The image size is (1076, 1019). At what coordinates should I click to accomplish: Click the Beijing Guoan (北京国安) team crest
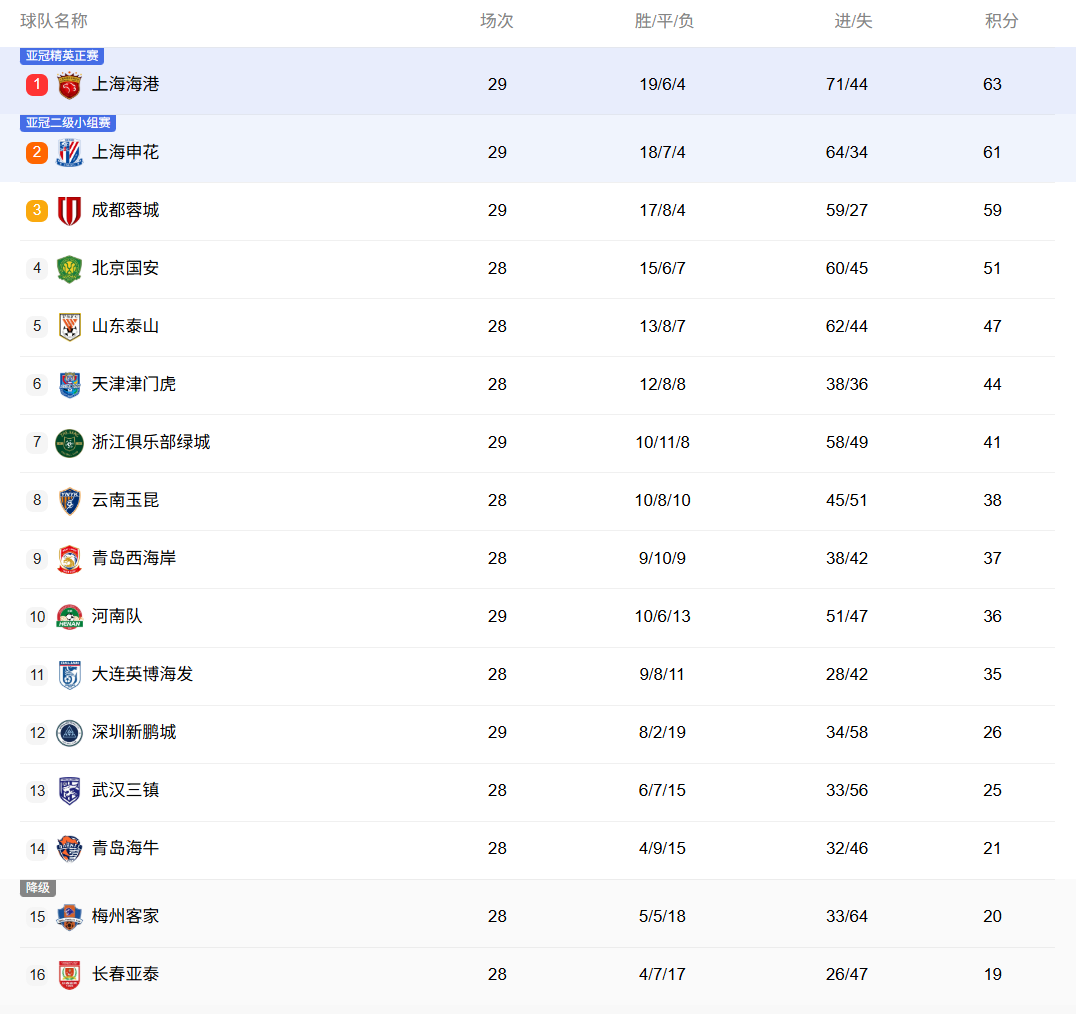coord(69,269)
